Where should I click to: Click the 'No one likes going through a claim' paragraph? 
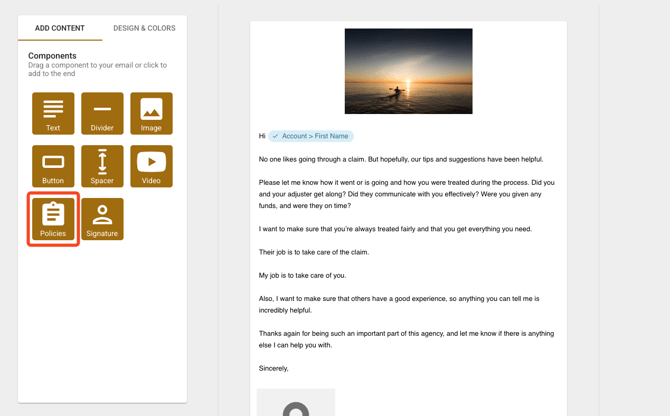pyautogui.click(x=400, y=159)
